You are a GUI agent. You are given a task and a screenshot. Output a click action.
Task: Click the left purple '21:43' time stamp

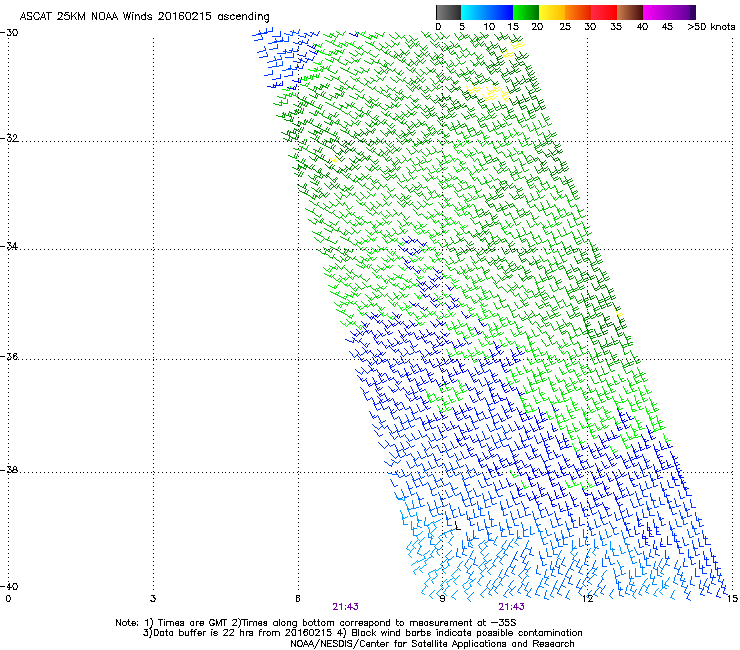[x=345, y=607]
